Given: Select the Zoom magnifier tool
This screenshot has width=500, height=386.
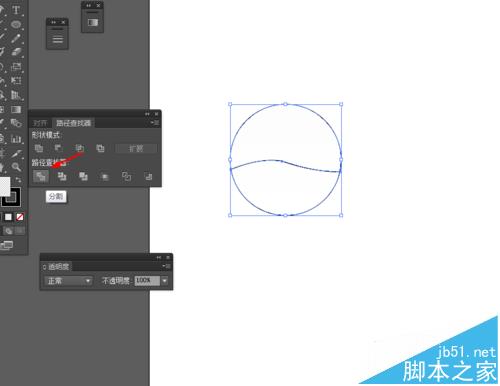Looking at the screenshot, I should point(16,166).
